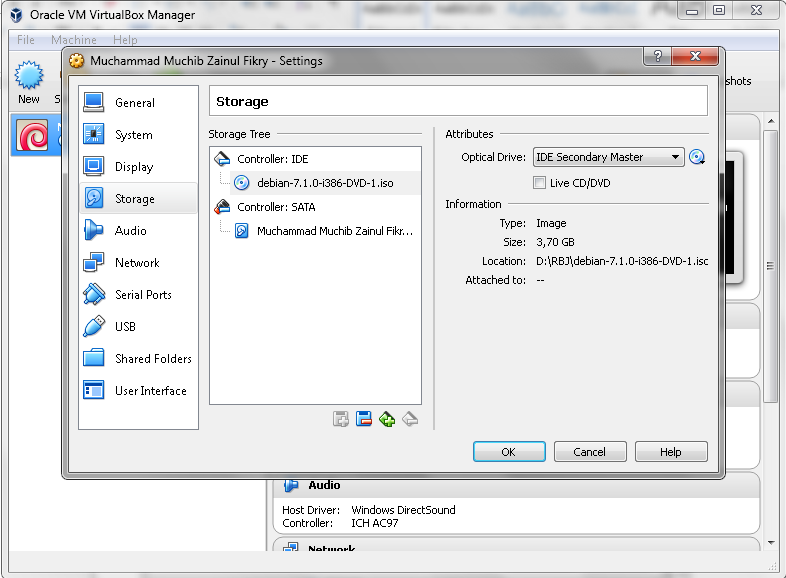Click the VirtualBox Manager title bar icon
The width and height of the screenshot is (786, 578).
click(17, 15)
